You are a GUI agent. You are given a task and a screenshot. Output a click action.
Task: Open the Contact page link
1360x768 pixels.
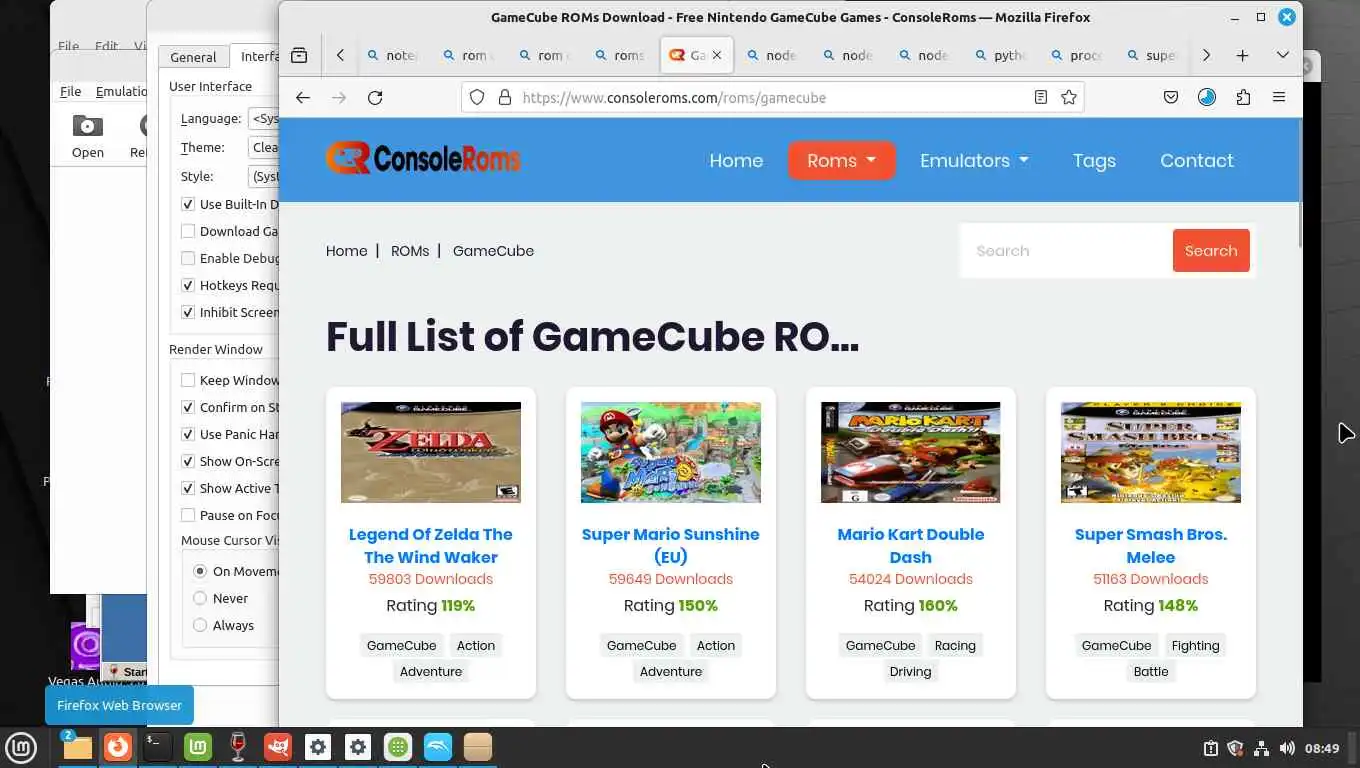pyautogui.click(x=1197, y=160)
